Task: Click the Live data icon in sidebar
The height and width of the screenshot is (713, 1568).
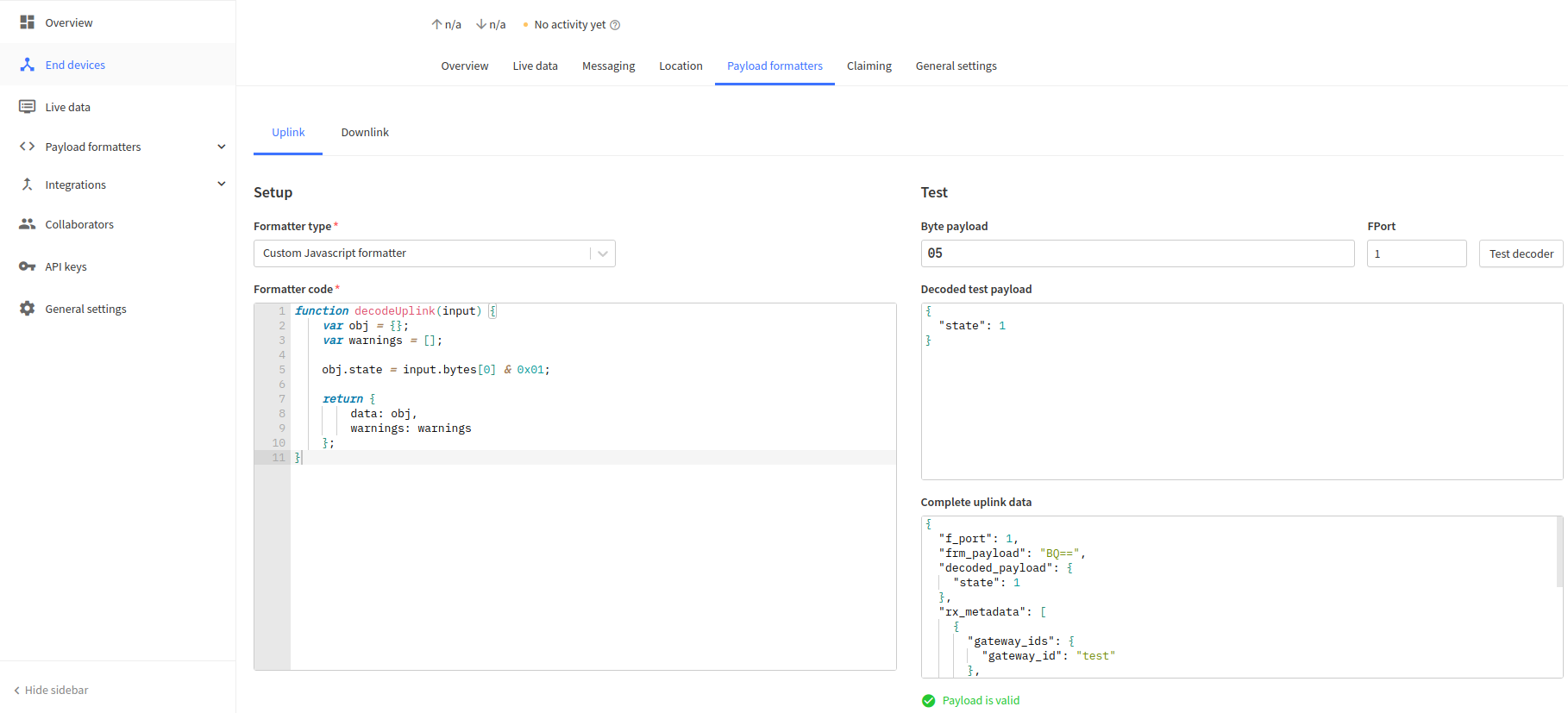Action: tap(28, 107)
